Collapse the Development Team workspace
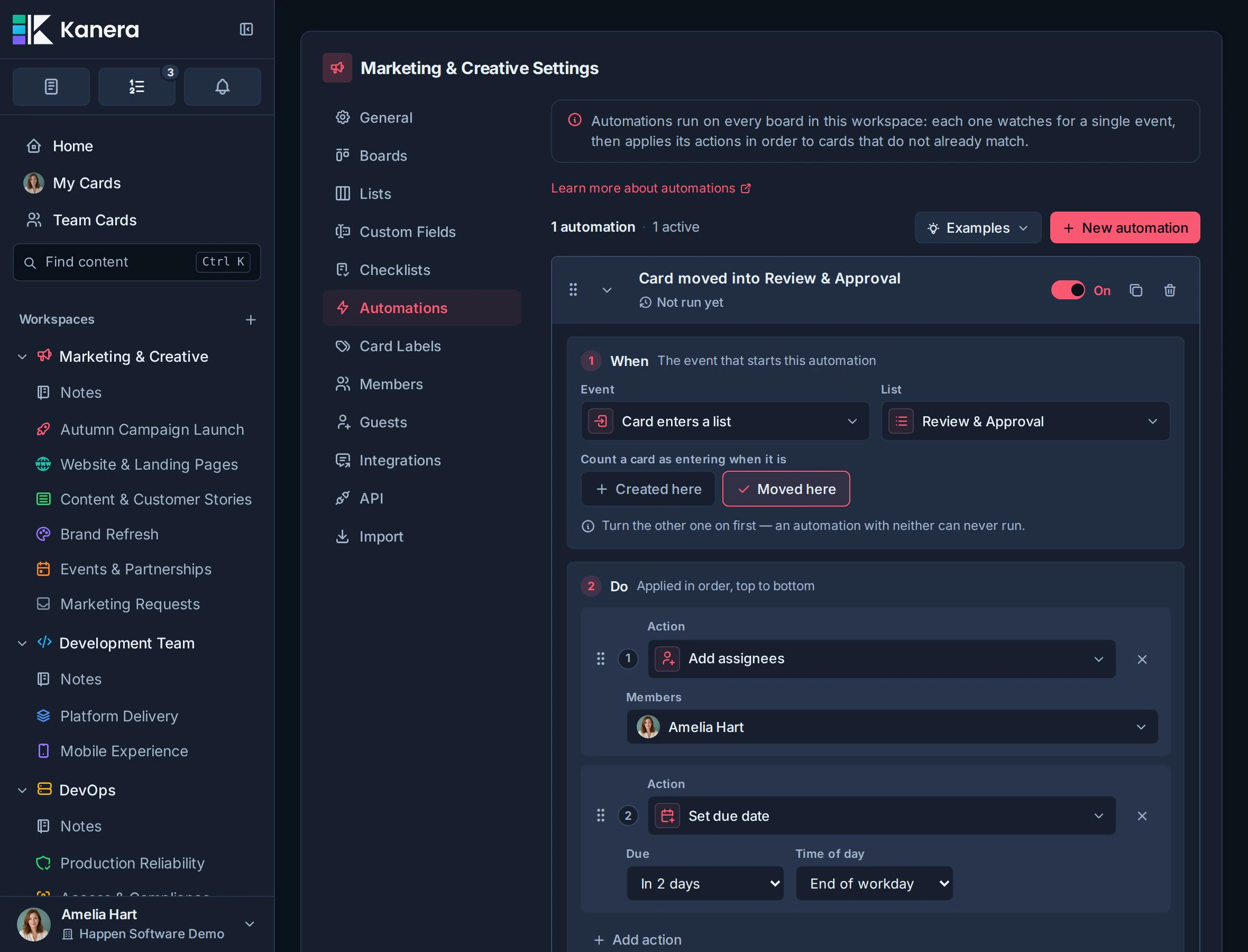1248x952 pixels. coord(22,643)
